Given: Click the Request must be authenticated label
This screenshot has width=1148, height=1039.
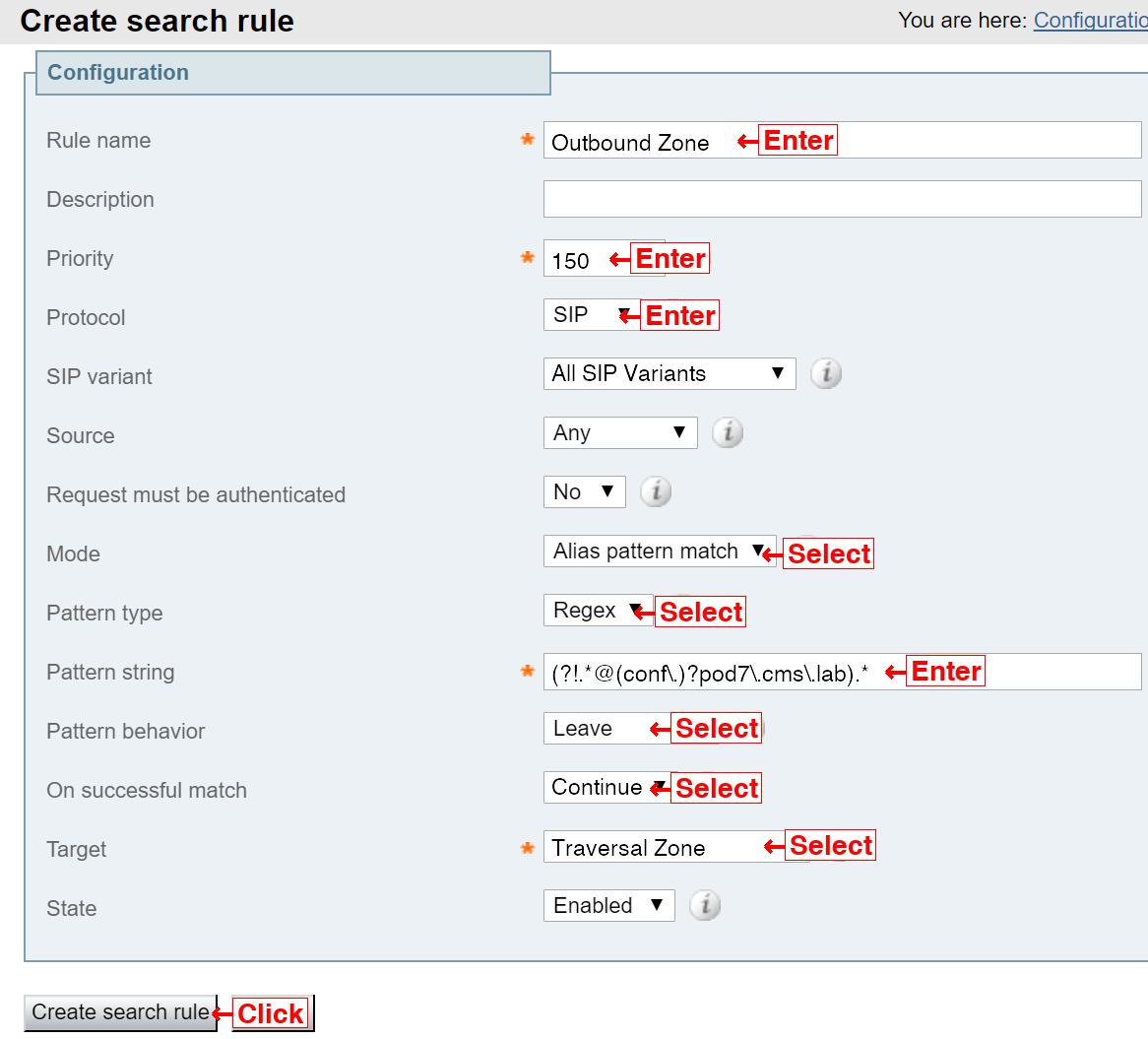Looking at the screenshot, I should point(196,495).
